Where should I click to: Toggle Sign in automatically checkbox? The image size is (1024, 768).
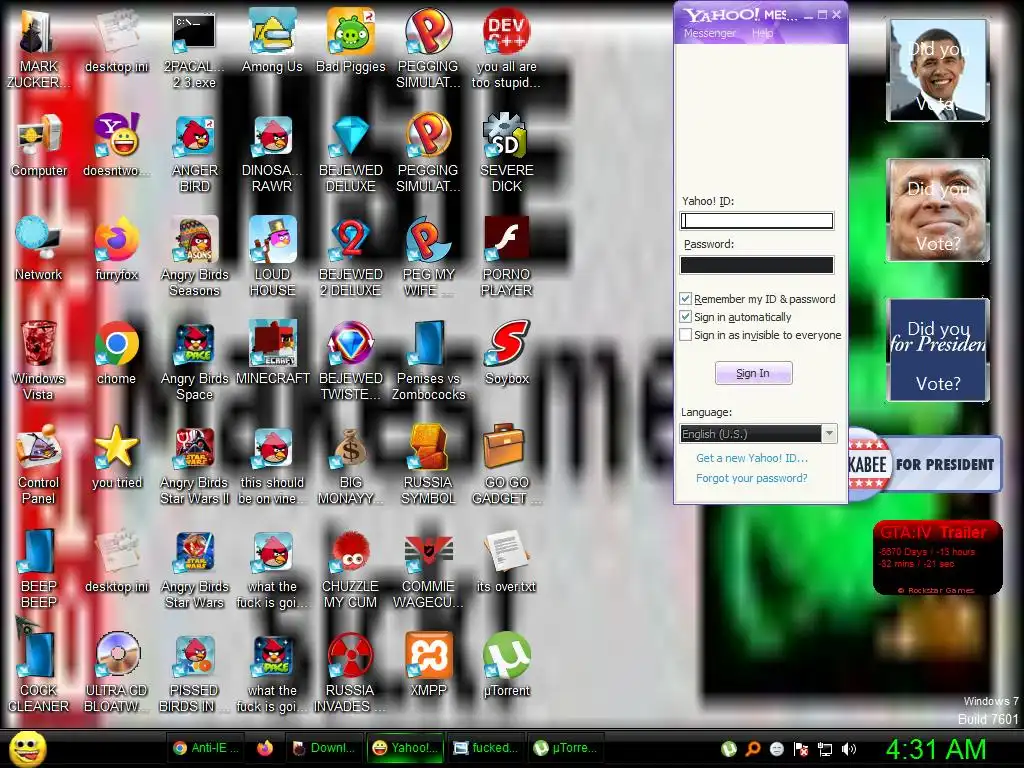tap(686, 317)
